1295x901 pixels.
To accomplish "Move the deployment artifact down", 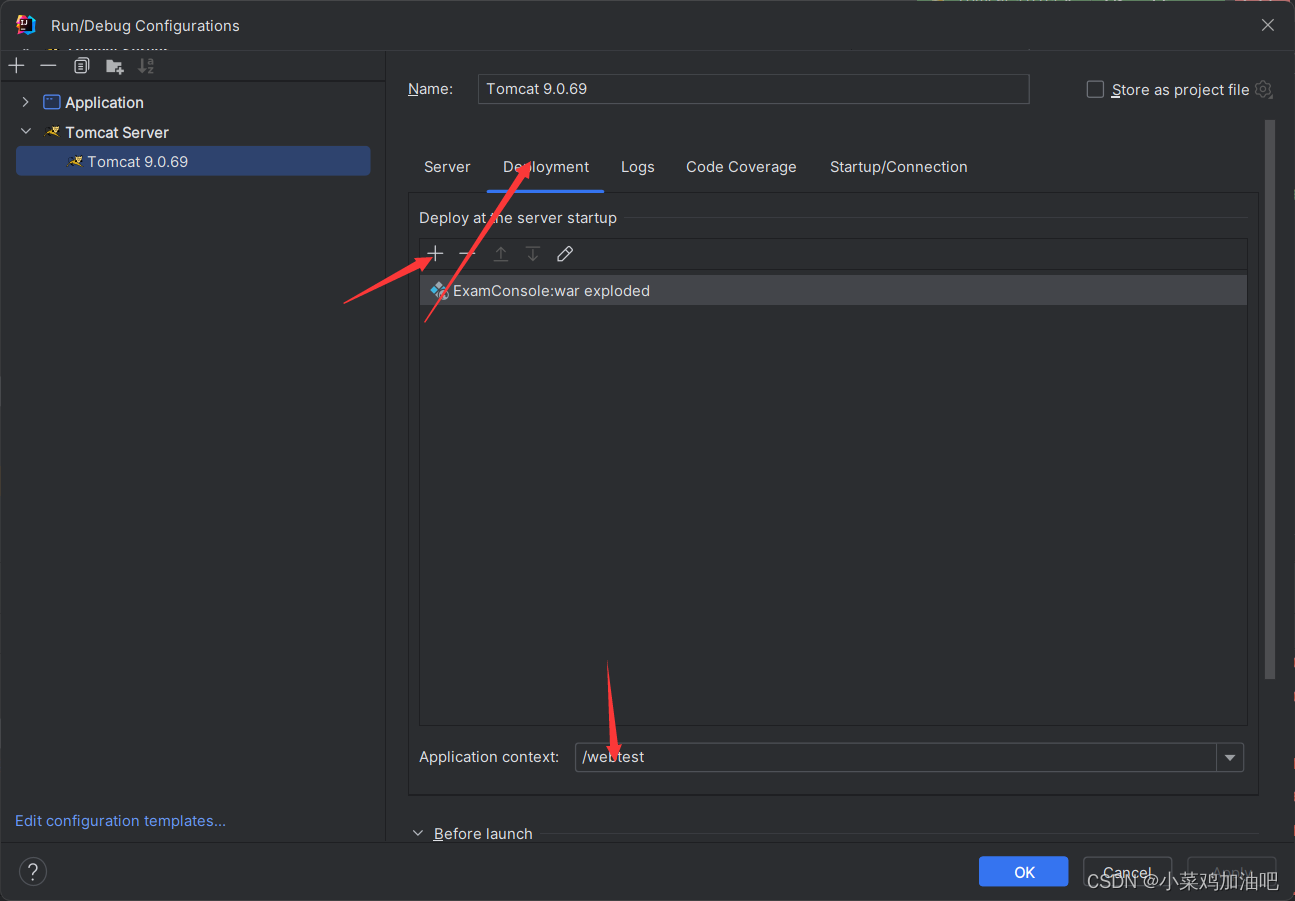I will pyautogui.click(x=533, y=254).
